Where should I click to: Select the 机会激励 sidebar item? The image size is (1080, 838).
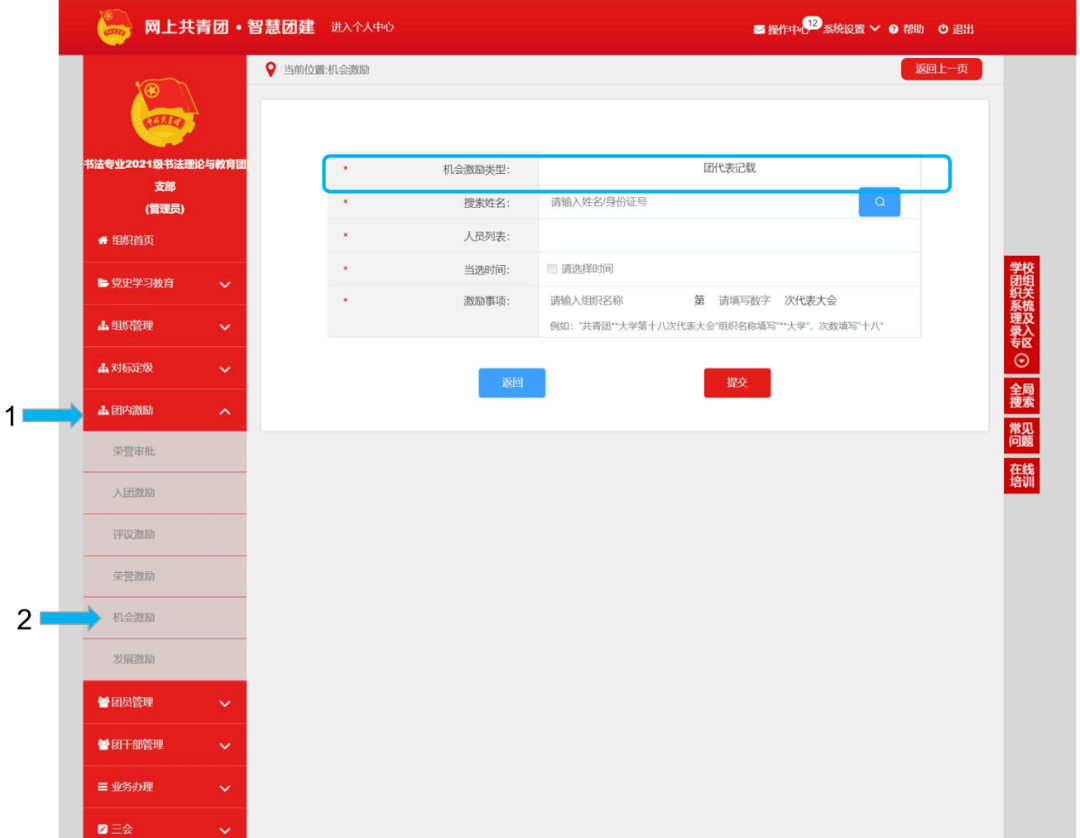point(135,617)
